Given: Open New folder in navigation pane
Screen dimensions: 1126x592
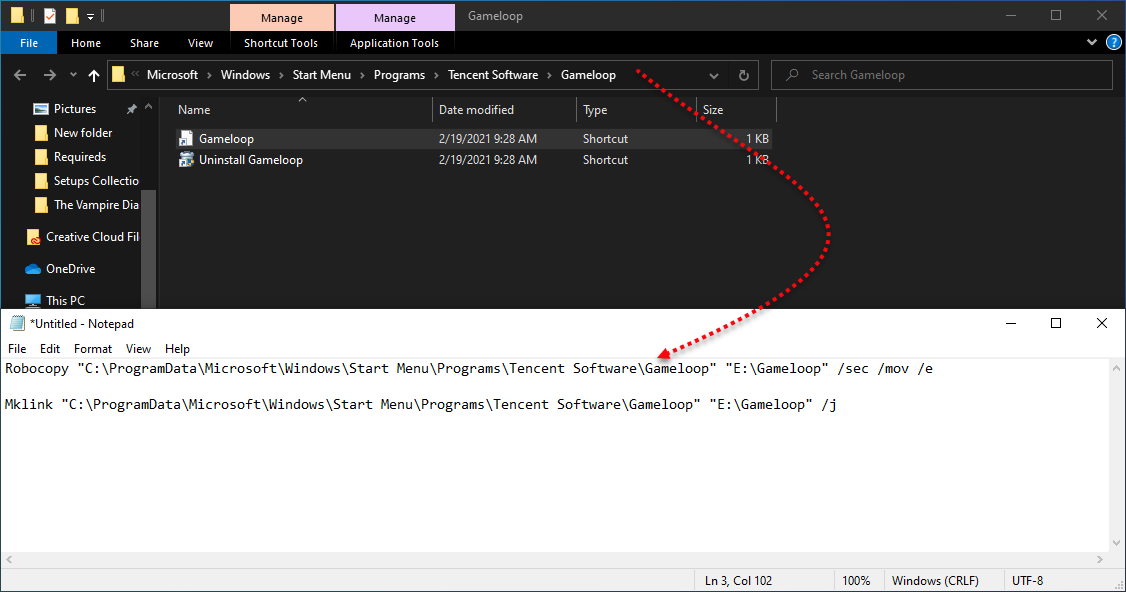Looking at the screenshot, I should (x=83, y=133).
